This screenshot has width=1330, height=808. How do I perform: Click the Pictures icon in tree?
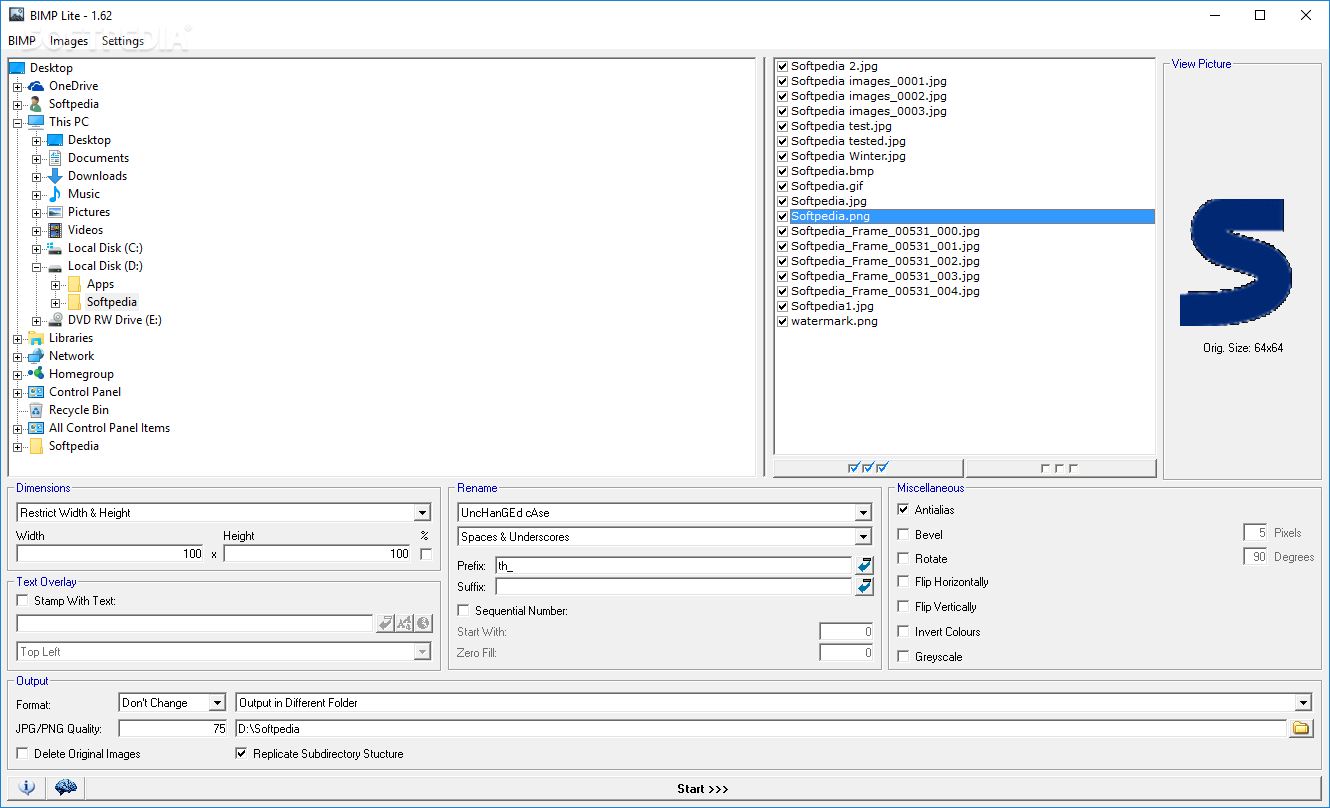click(55, 212)
